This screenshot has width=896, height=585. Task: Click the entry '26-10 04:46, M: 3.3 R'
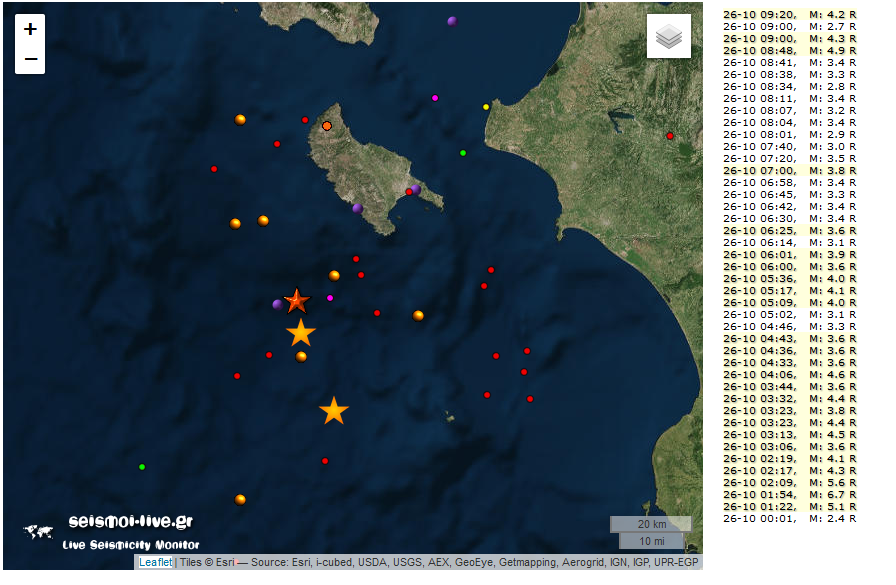point(789,327)
